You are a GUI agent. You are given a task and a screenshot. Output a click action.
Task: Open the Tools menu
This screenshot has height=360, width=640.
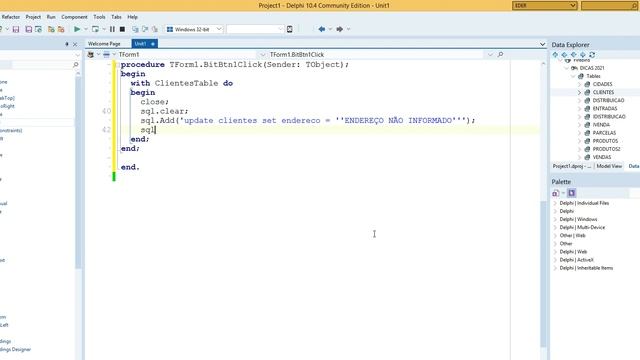tap(99, 17)
